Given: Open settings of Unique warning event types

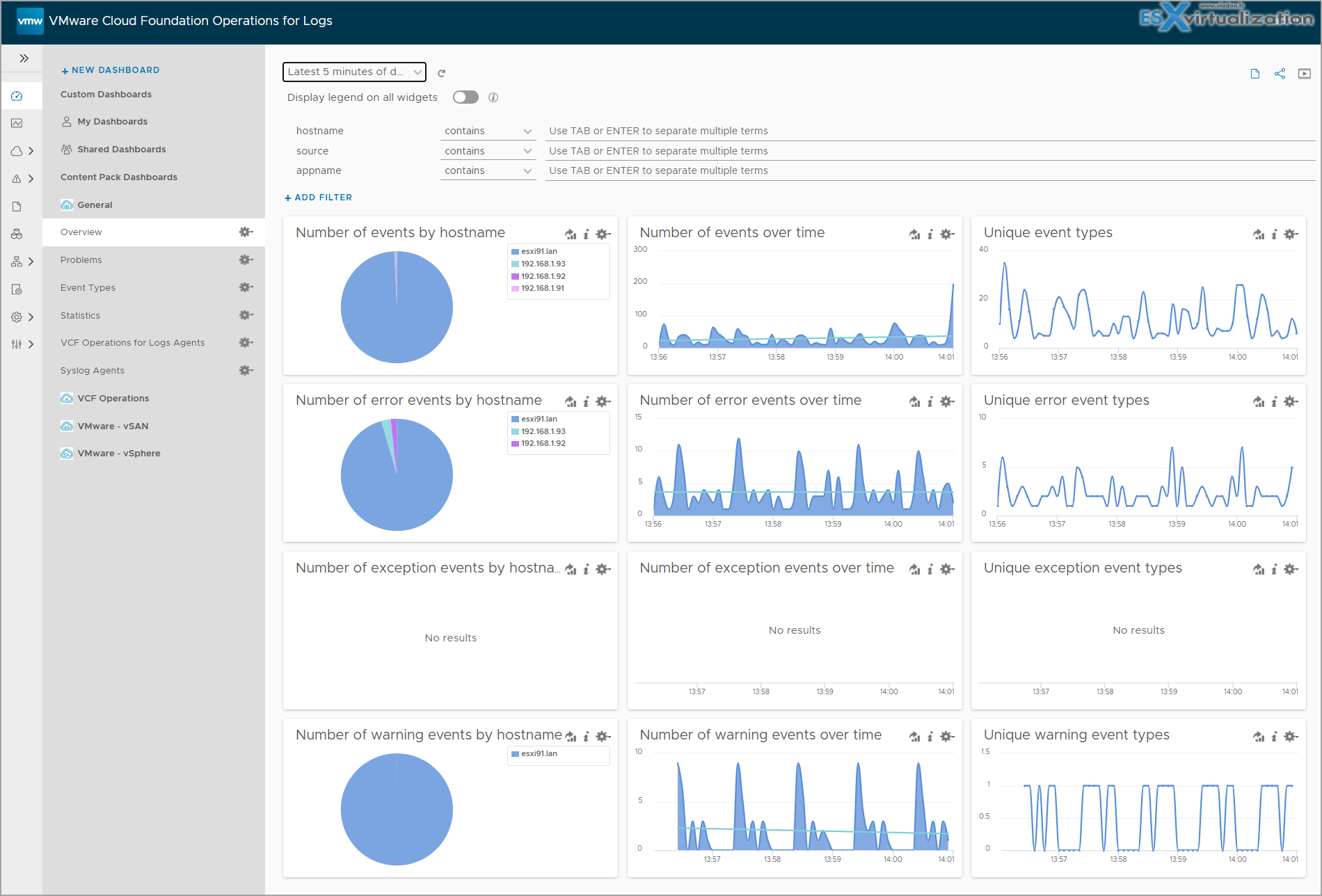Looking at the screenshot, I should [1291, 737].
